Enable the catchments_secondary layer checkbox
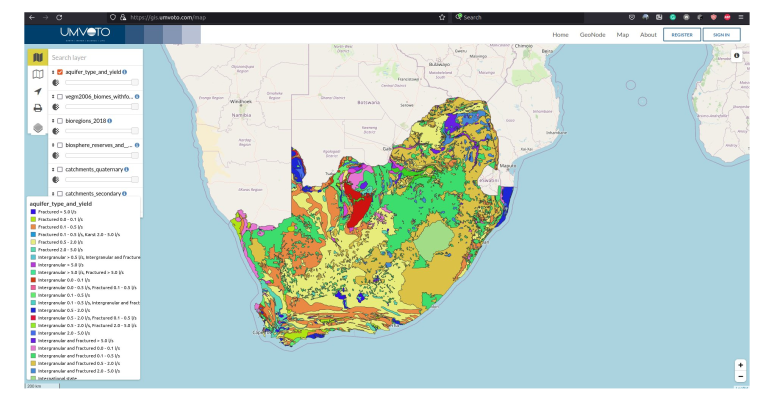Image resolution: width=769 pixels, height=399 pixels. point(60,194)
